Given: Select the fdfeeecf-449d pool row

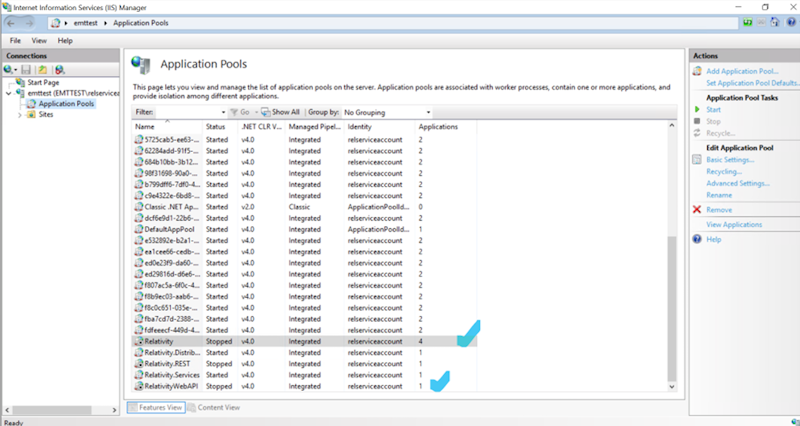Looking at the screenshot, I should [x=304, y=330].
